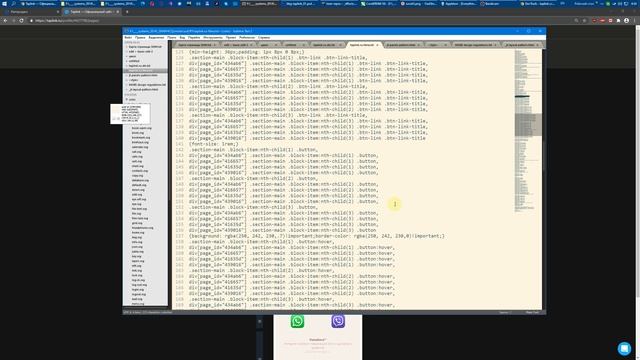
Task: Select 'untitled' in the open files sidebar
Action: coord(134,61)
